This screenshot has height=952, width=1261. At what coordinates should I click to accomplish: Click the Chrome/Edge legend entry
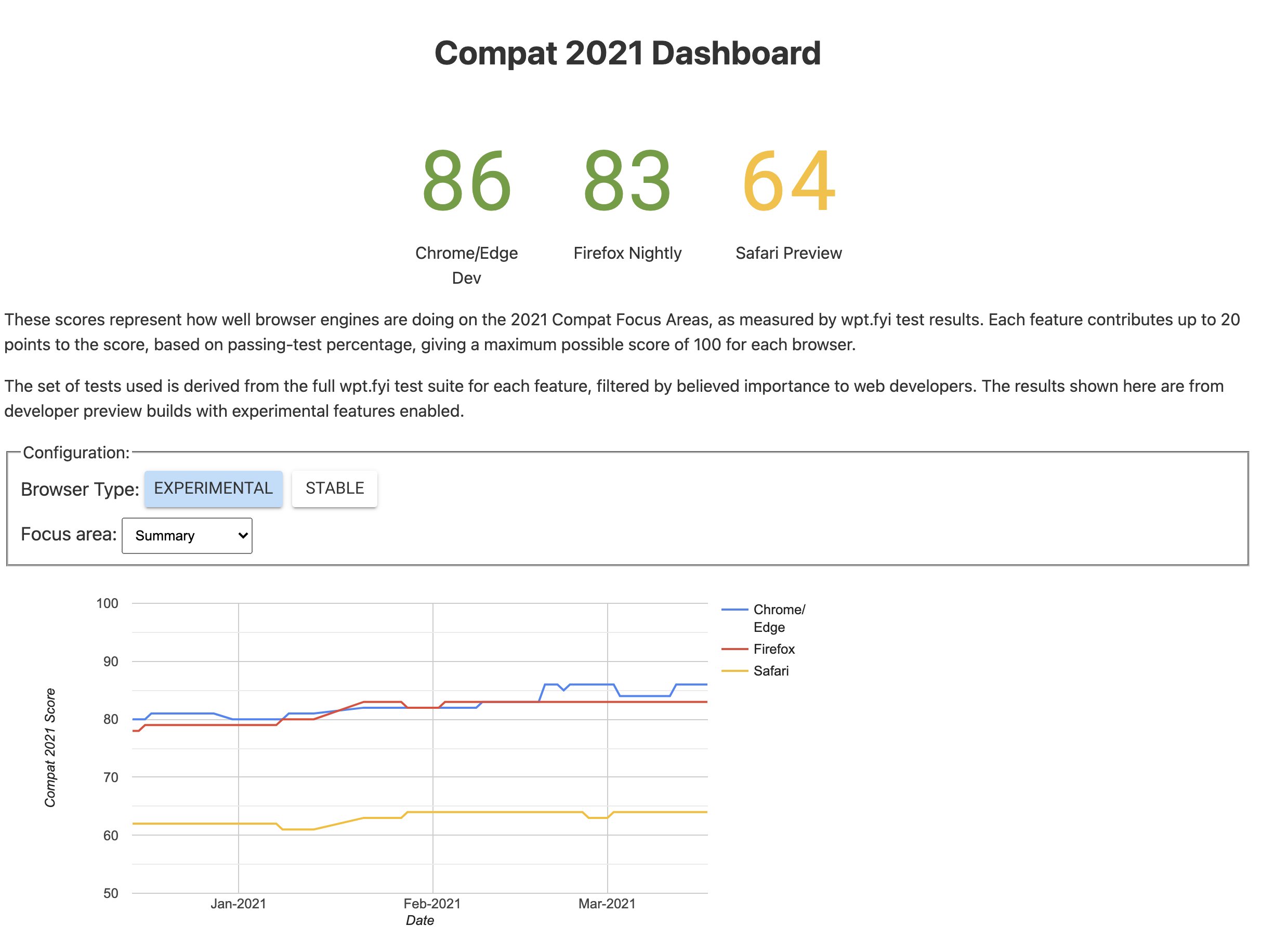[764, 618]
